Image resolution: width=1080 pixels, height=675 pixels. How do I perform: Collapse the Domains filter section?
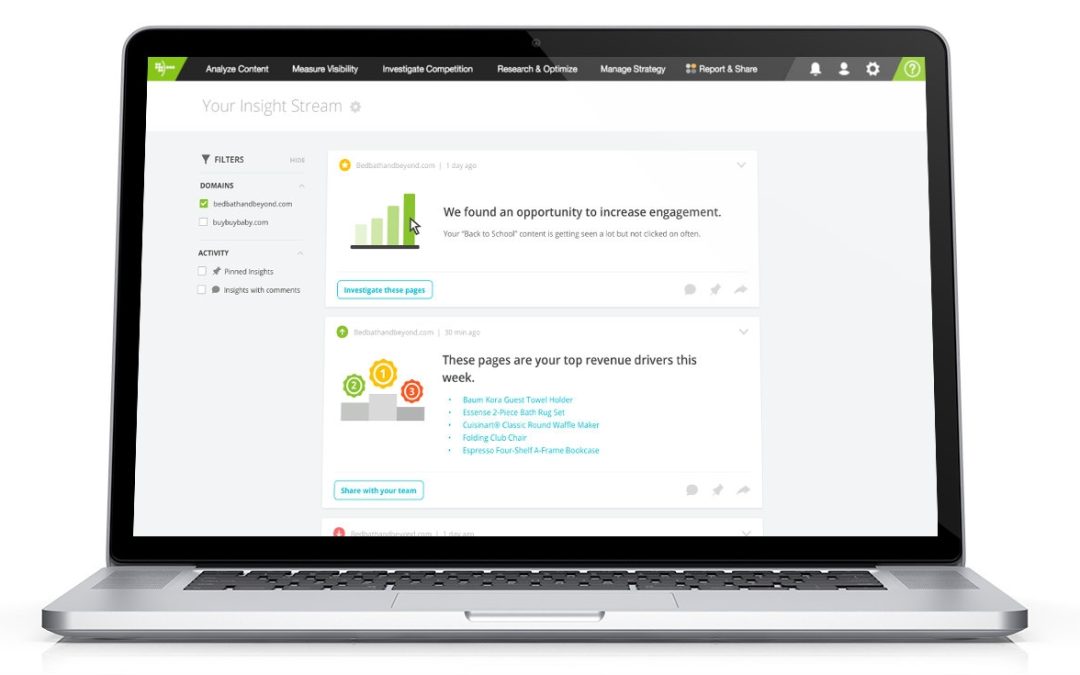coord(302,186)
